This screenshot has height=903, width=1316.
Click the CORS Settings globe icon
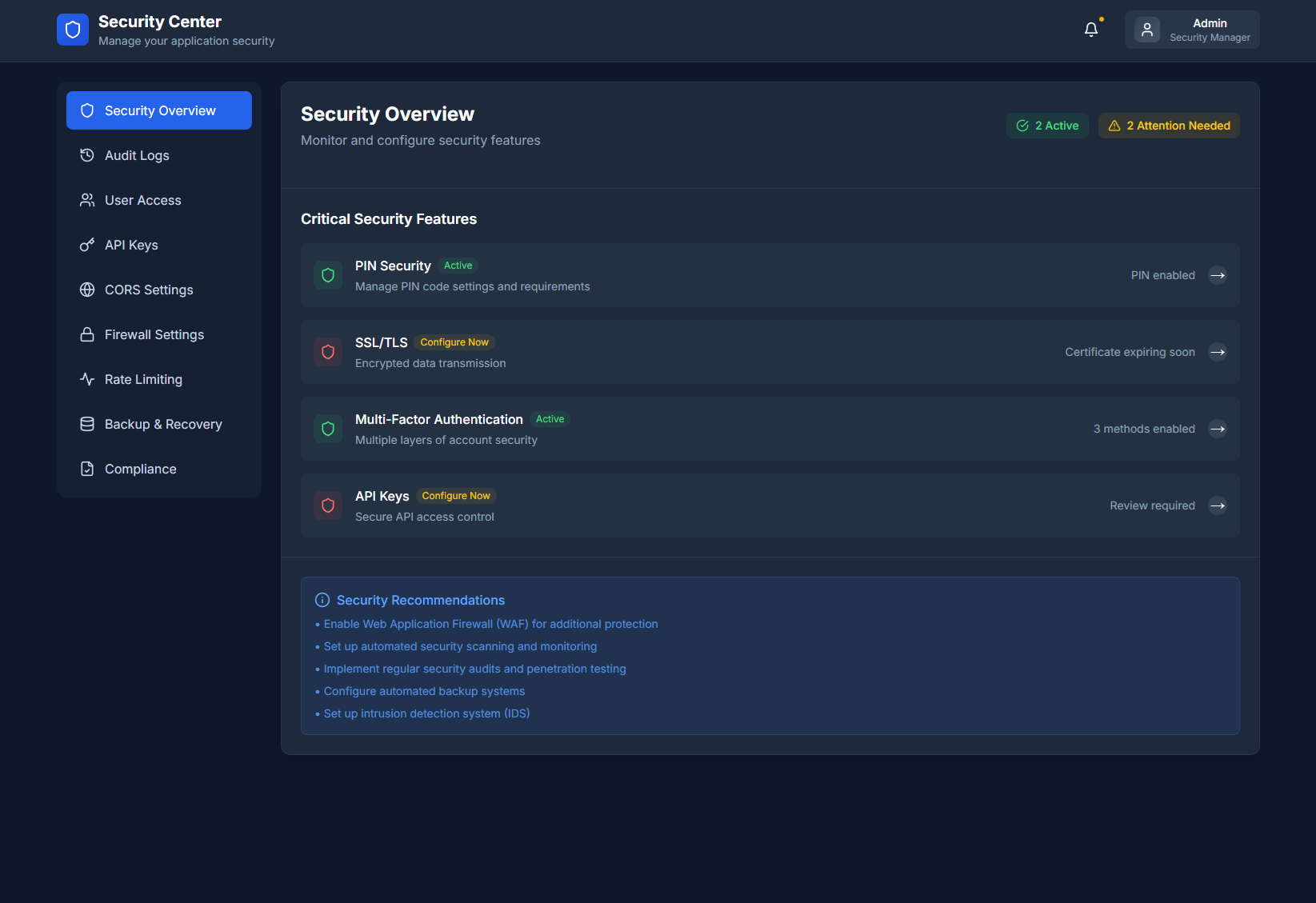[86, 290]
